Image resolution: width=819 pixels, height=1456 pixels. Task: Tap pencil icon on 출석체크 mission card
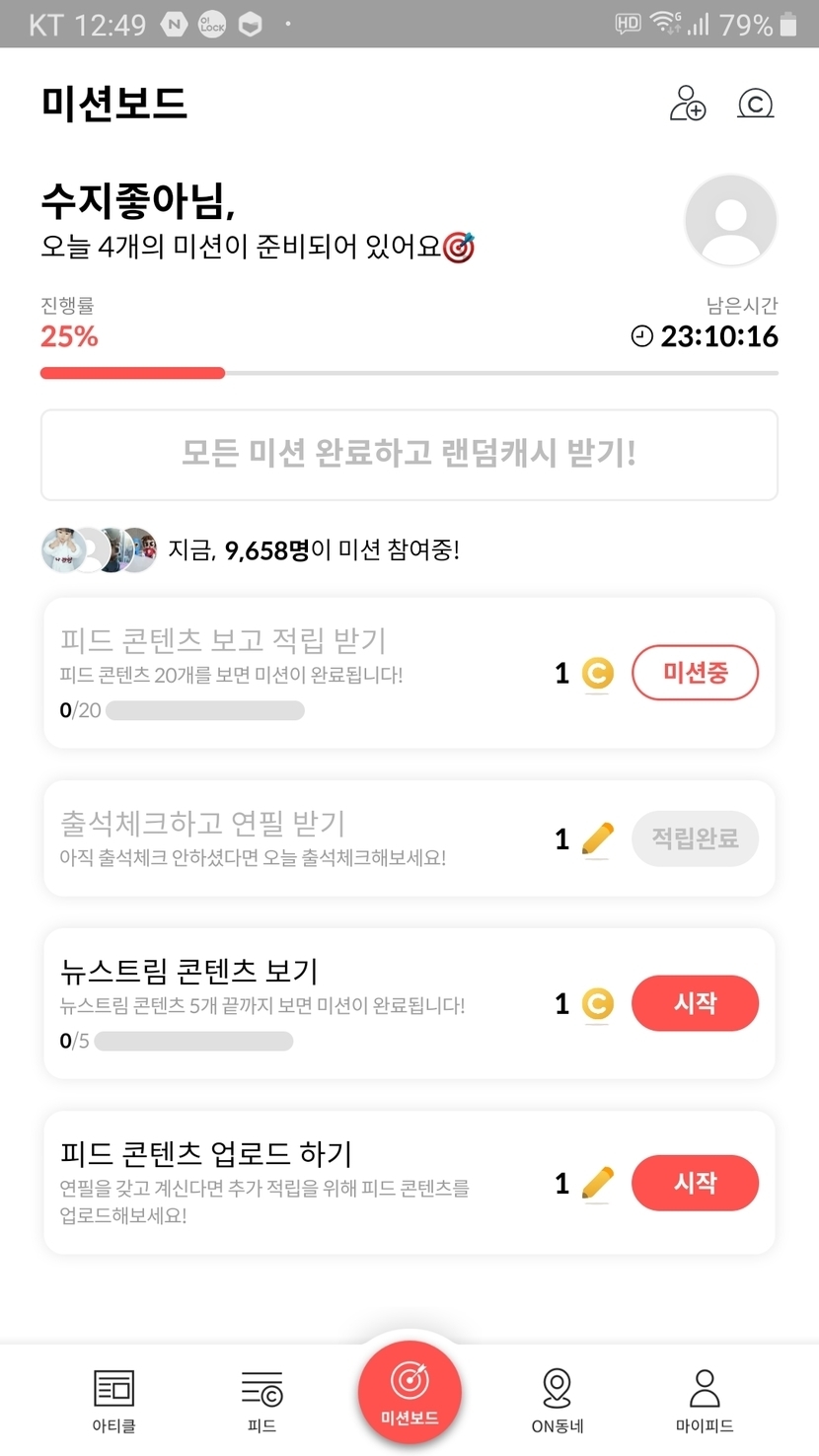point(597,838)
